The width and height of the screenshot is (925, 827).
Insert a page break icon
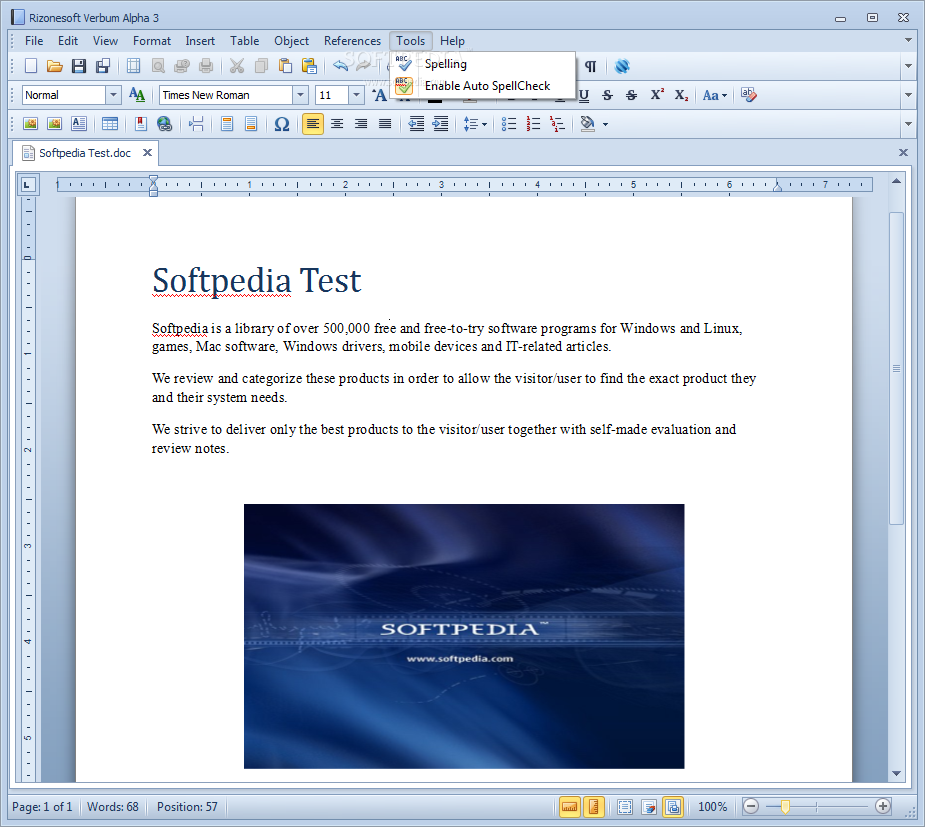[196, 124]
